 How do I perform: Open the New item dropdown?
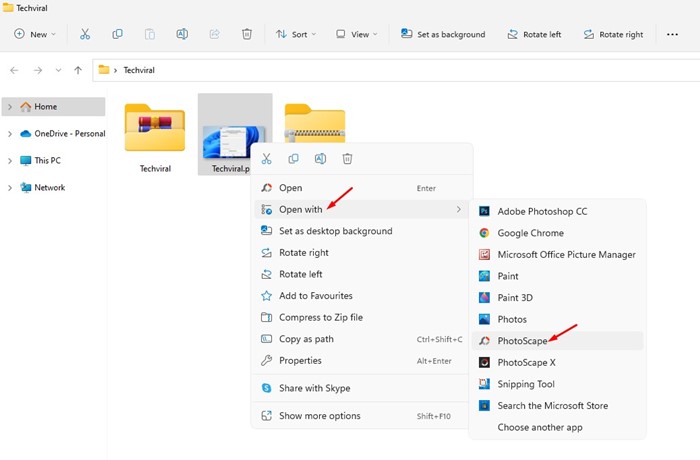coord(35,34)
